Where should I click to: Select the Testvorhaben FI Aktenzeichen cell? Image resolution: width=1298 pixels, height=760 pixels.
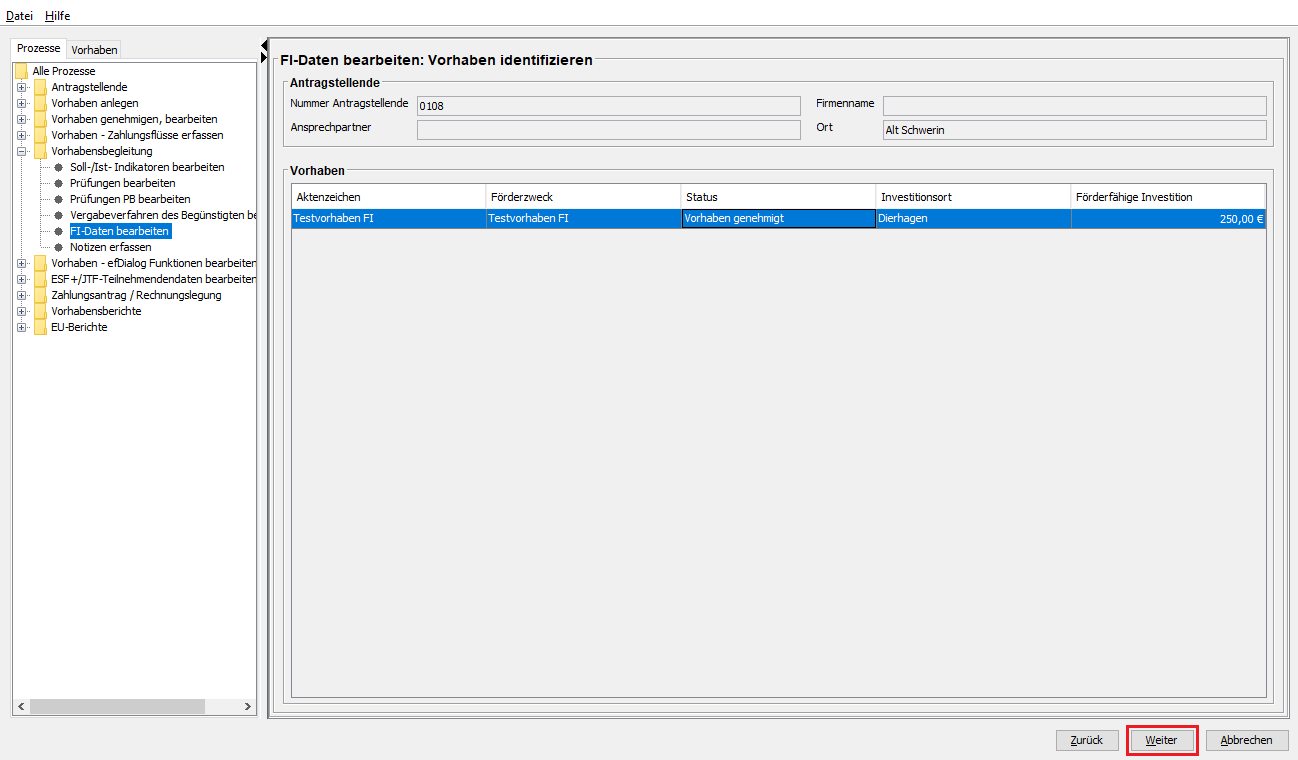click(x=389, y=219)
